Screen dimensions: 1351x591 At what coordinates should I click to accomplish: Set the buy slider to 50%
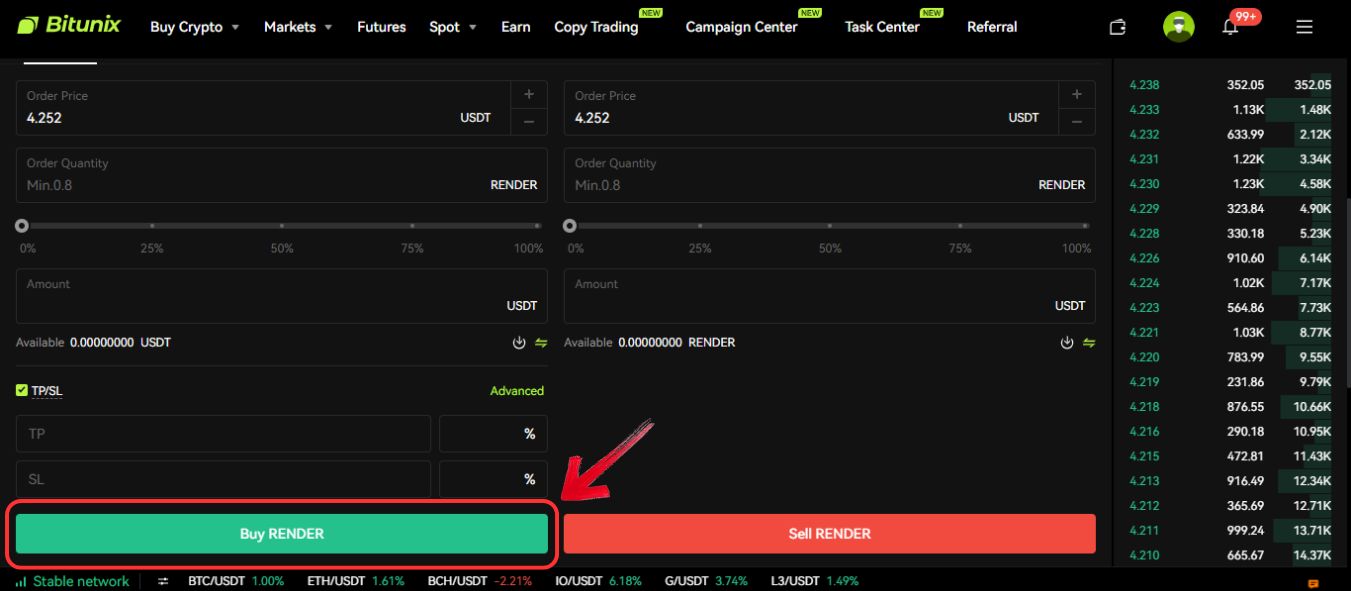coord(282,226)
